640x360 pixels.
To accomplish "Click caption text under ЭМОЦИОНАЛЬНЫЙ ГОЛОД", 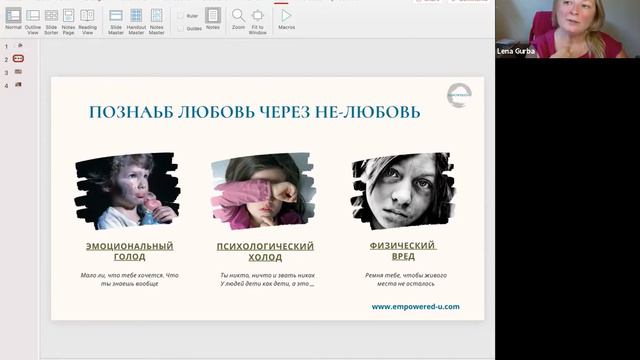I will pyautogui.click(x=130, y=280).
